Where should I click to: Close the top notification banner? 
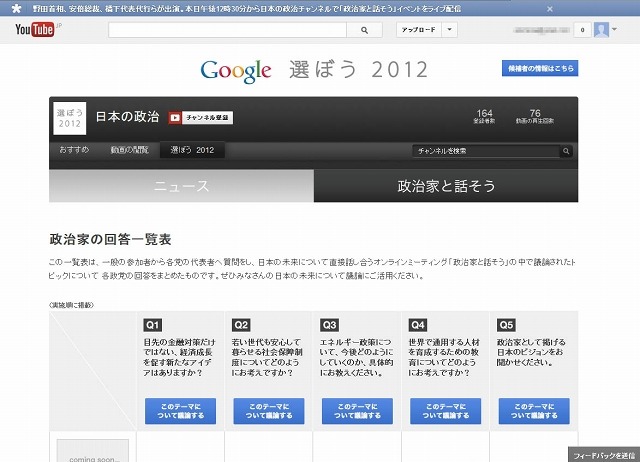pyautogui.click(x=550, y=9)
